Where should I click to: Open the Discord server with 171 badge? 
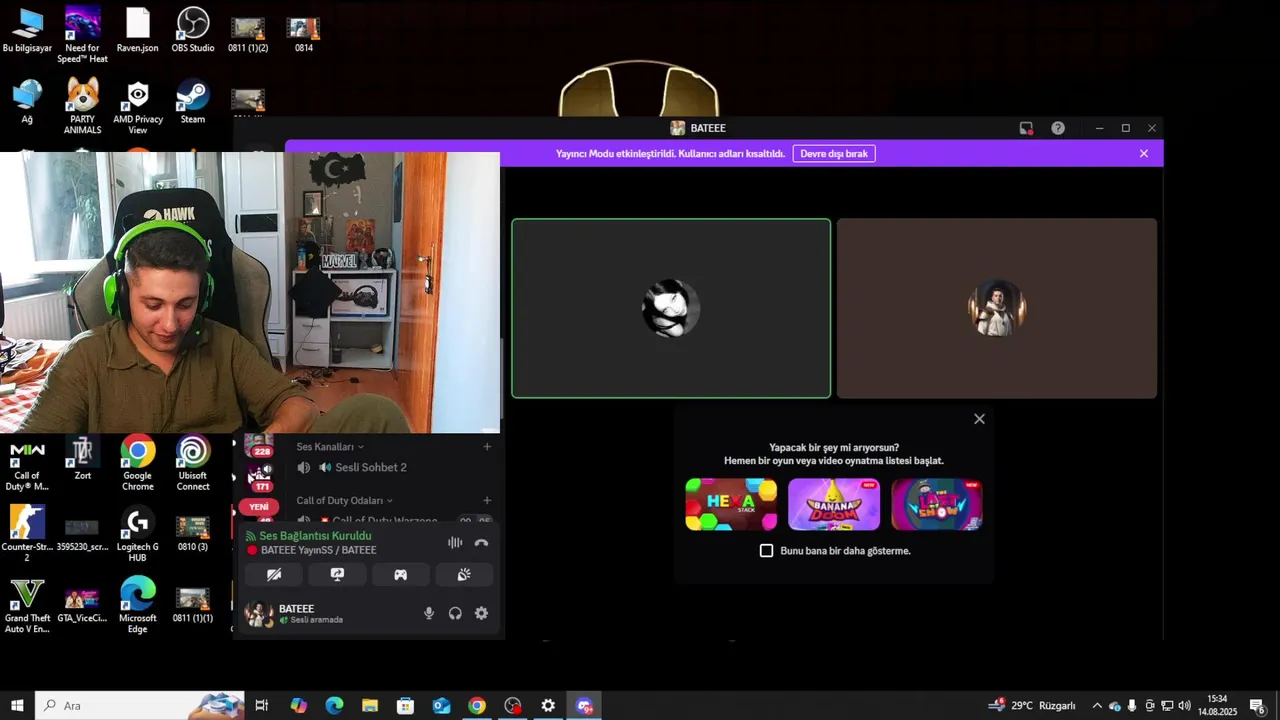[x=260, y=477]
